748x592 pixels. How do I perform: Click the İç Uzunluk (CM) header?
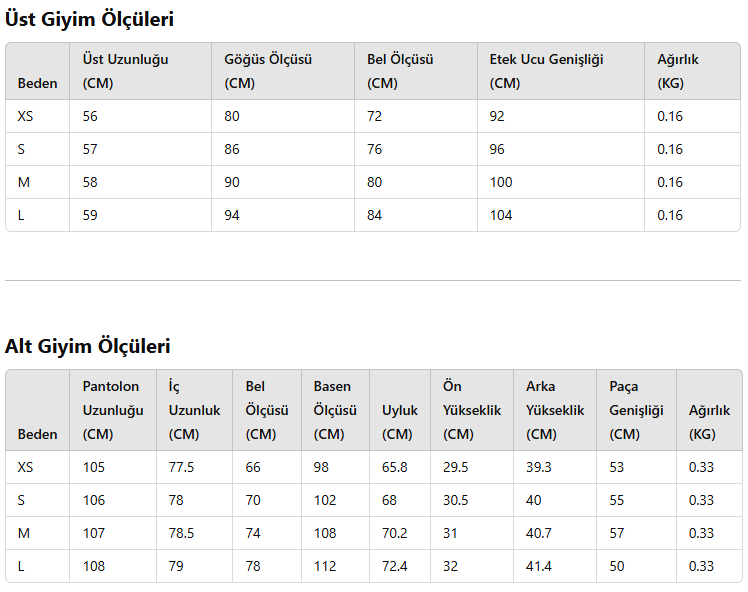195,410
